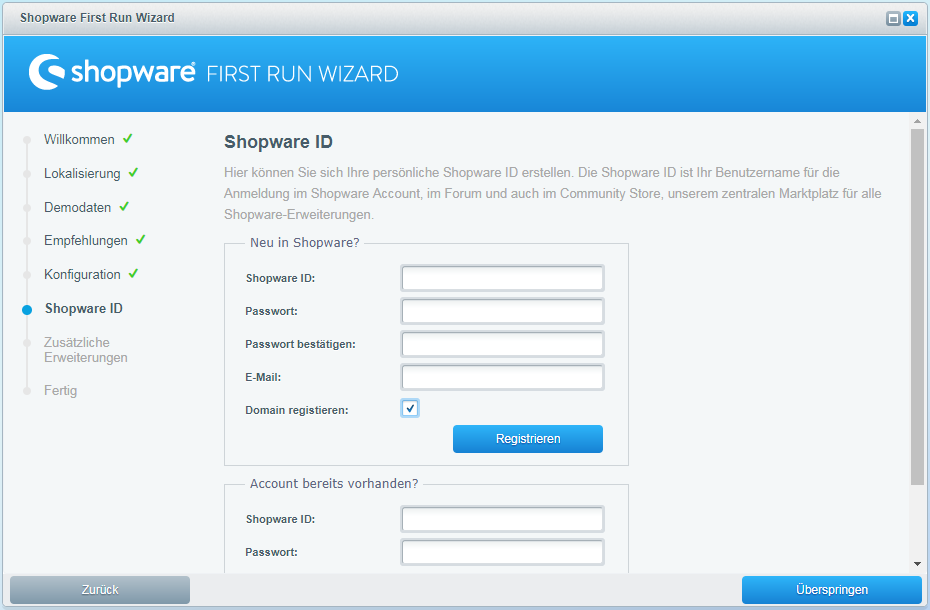Screen dimensions: 930x610
Task: Click the 'E-Mail:' label
Action: 263,377
